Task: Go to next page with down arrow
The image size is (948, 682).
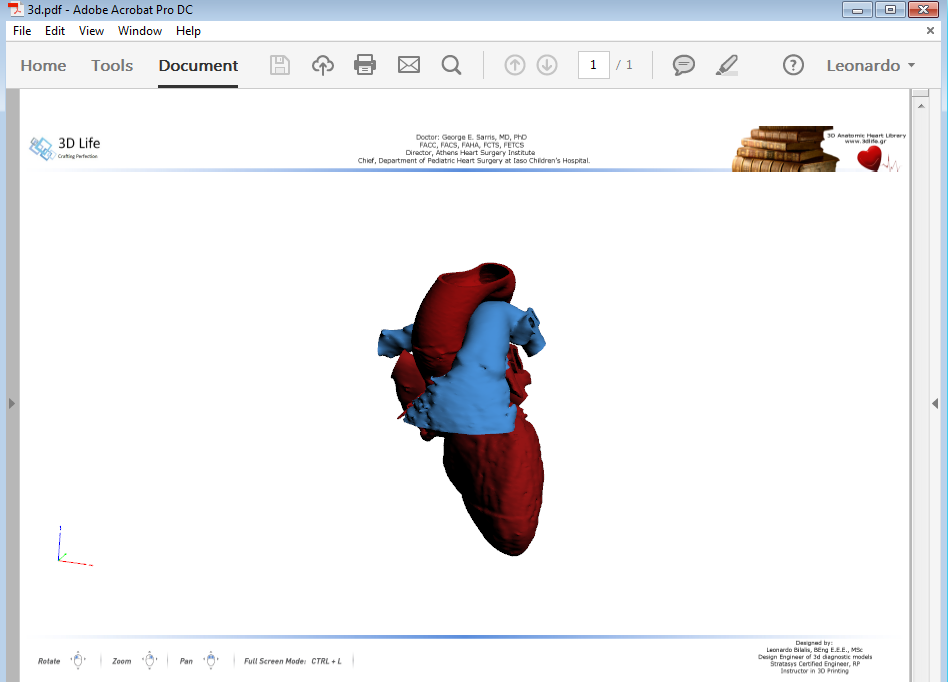Action: pyautogui.click(x=547, y=65)
